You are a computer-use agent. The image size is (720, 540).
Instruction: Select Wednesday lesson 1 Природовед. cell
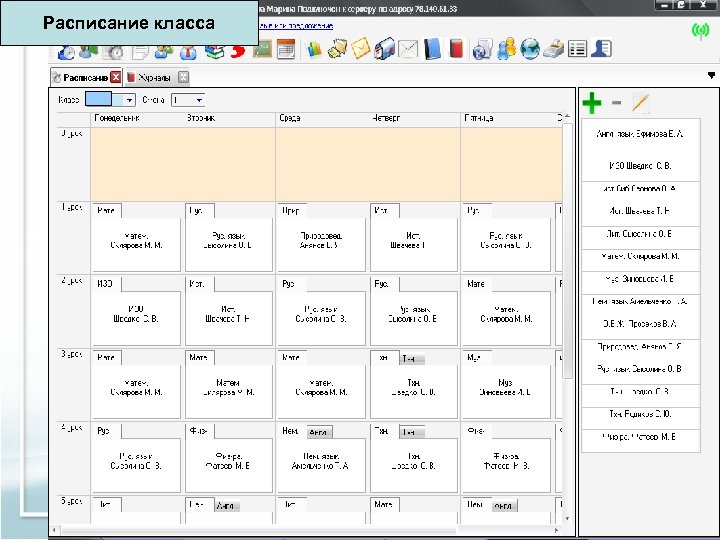tap(321, 244)
